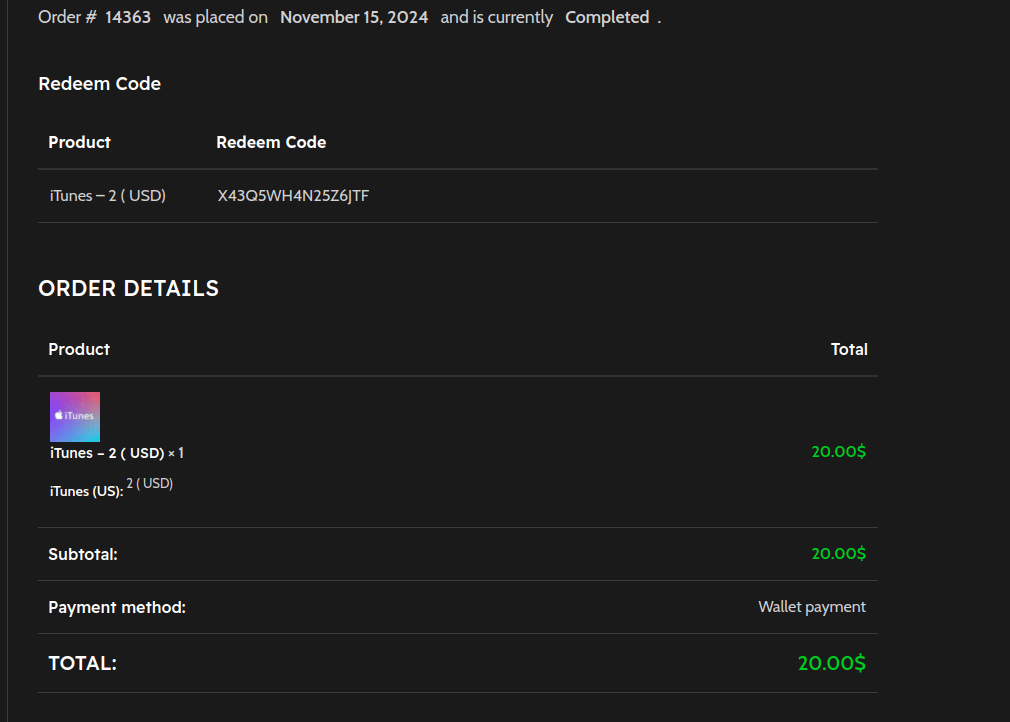
Task: Click the iTunes gift card thumbnail image
Action: tap(75, 417)
